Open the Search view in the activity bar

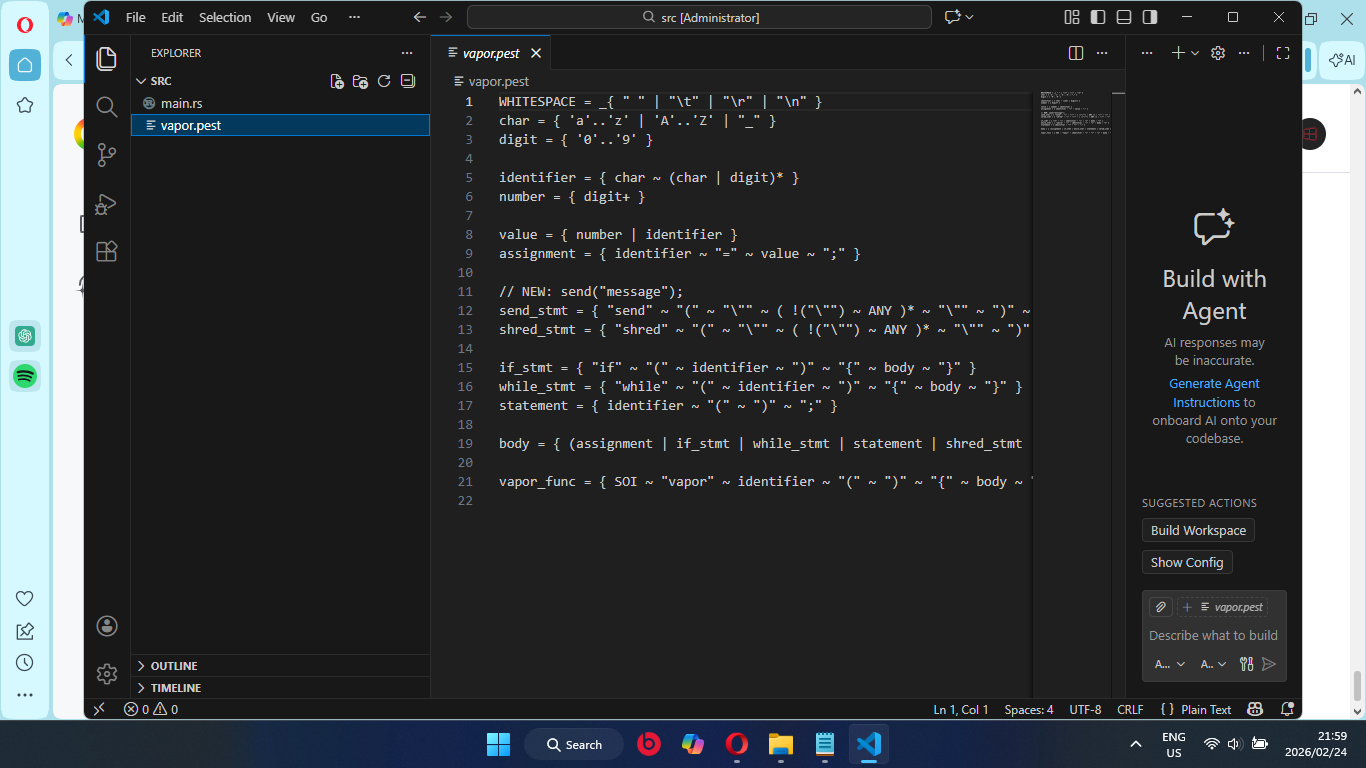tap(107, 106)
